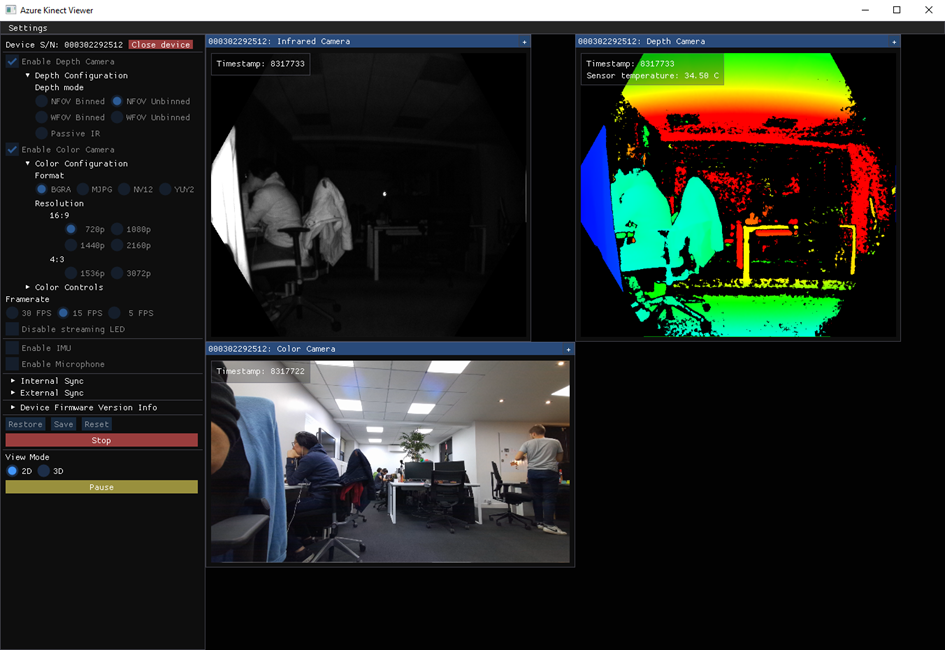This screenshot has width=945, height=650.
Task: Open the Settings menu
Action: [x=28, y=28]
